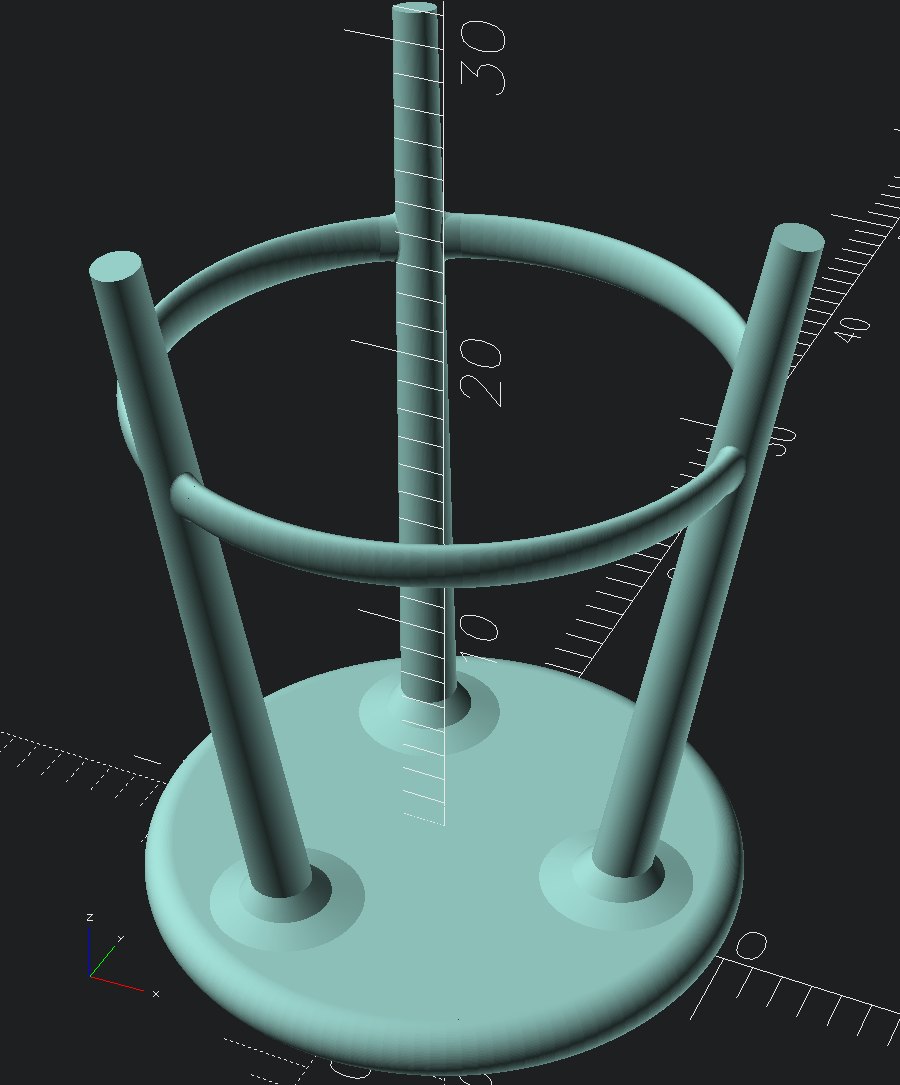This screenshot has width=900, height=1085.
Task: Click the Z label on the orientation gizmo
Action: (90, 917)
